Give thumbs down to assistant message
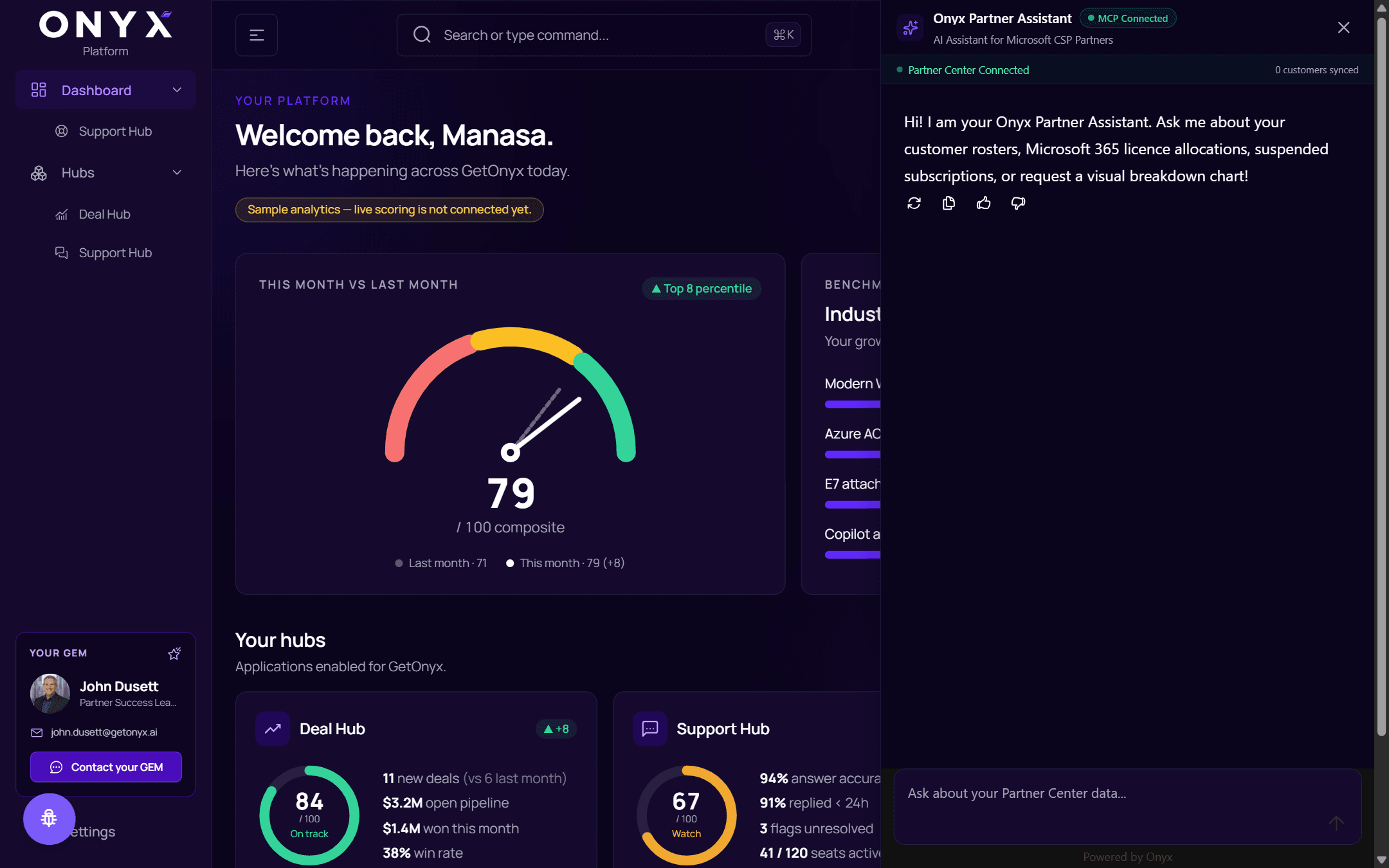 [x=1018, y=203]
